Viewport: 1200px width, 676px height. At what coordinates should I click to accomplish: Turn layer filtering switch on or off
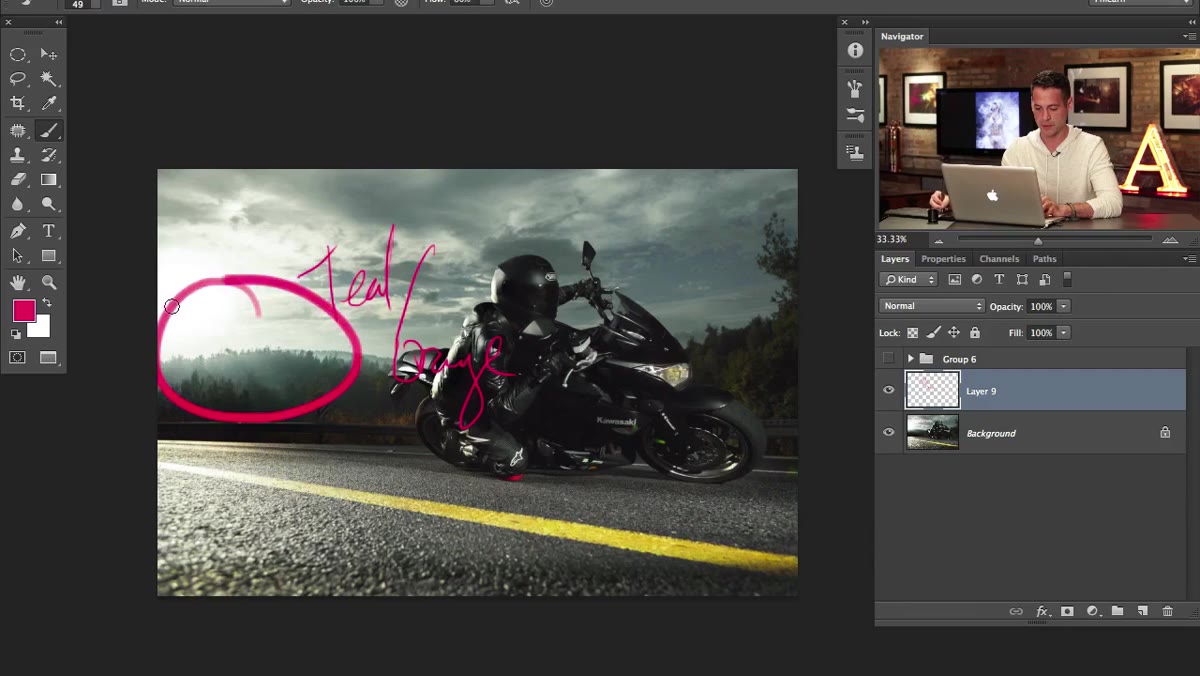point(1067,280)
